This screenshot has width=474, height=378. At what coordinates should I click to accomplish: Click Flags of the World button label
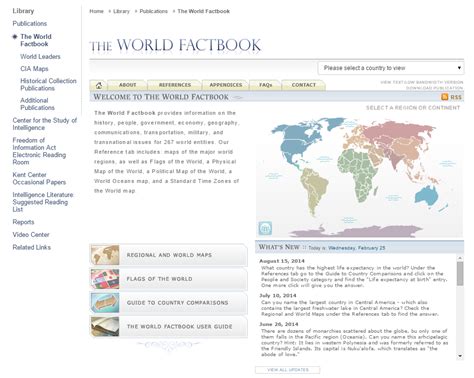coord(159,279)
